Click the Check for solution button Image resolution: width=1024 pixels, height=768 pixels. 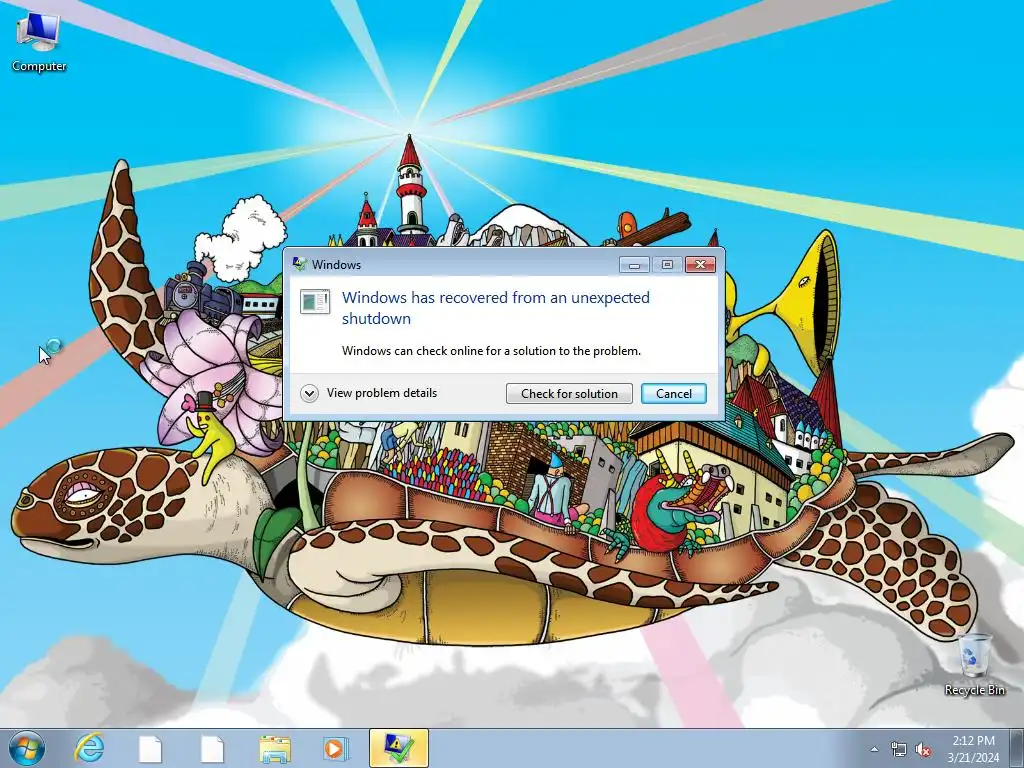coord(569,393)
